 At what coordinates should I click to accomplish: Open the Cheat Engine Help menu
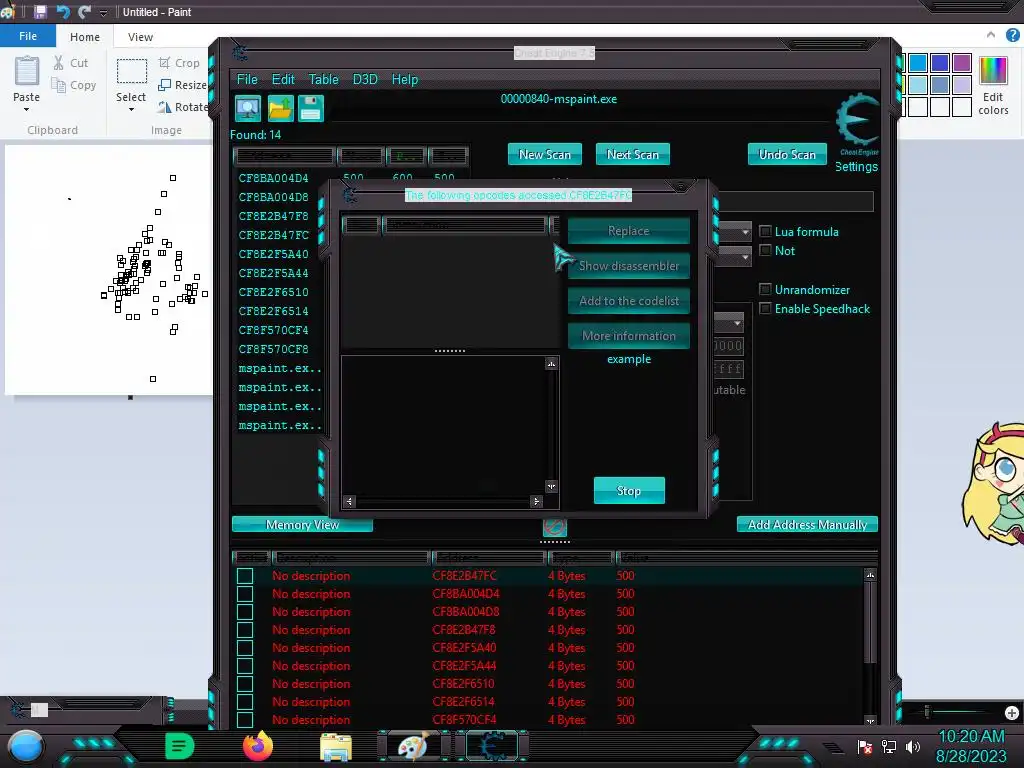click(x=404, y=79)
